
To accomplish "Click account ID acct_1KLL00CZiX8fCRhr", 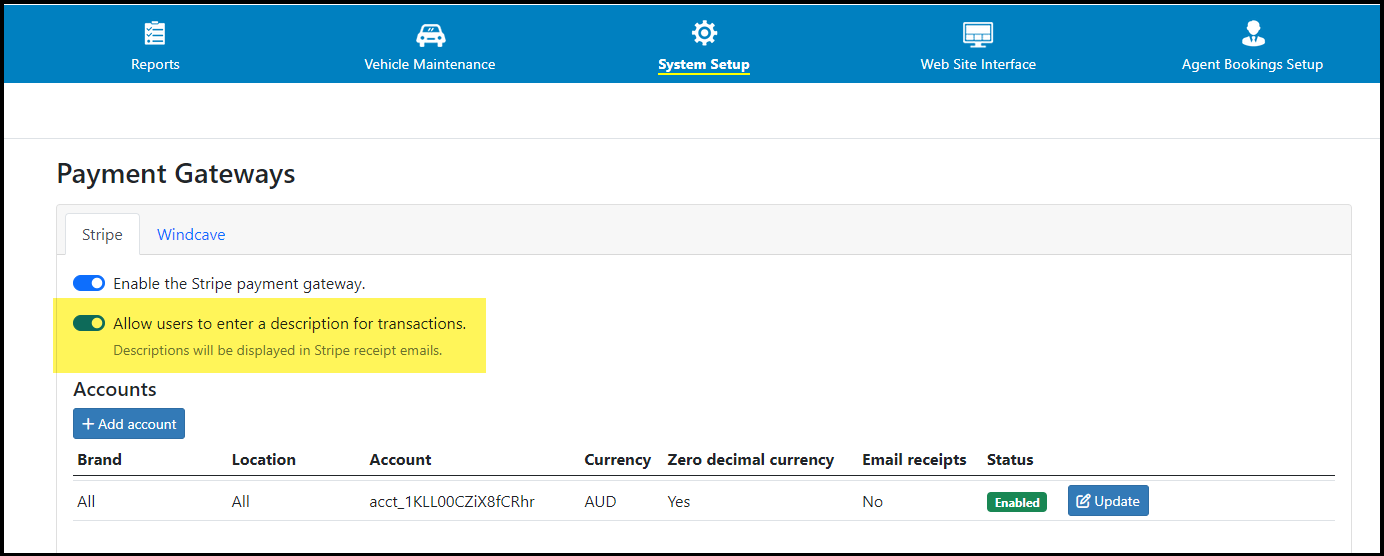I will click(x=452, y=502).
